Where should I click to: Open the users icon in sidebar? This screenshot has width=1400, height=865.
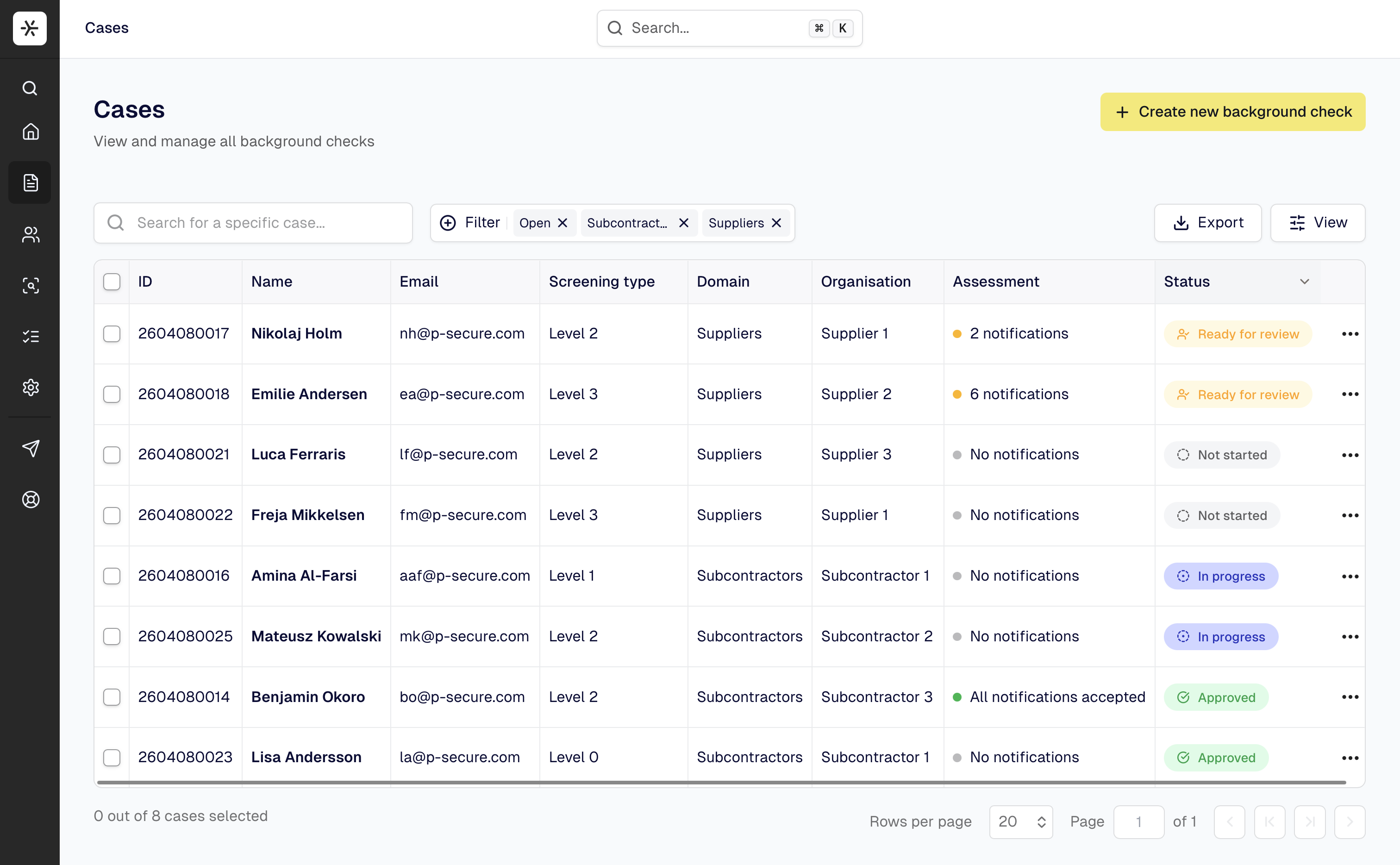tap(30, 234)
